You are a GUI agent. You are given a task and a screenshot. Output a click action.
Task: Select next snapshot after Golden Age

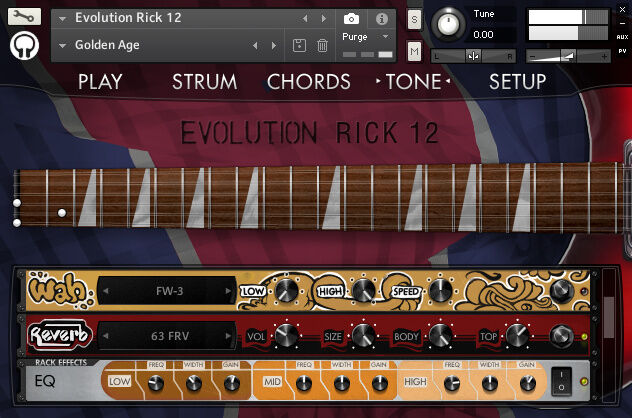point(274,46)
